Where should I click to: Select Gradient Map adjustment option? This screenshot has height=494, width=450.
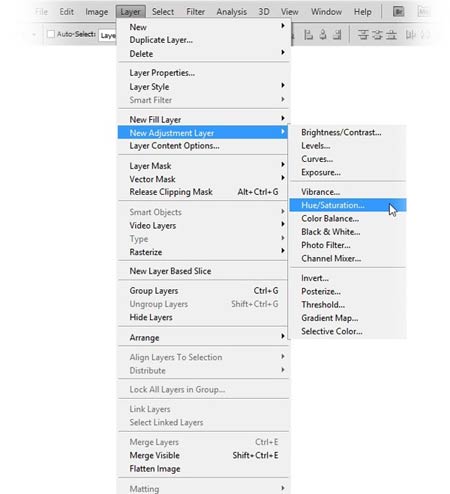(x=348, y=318)
